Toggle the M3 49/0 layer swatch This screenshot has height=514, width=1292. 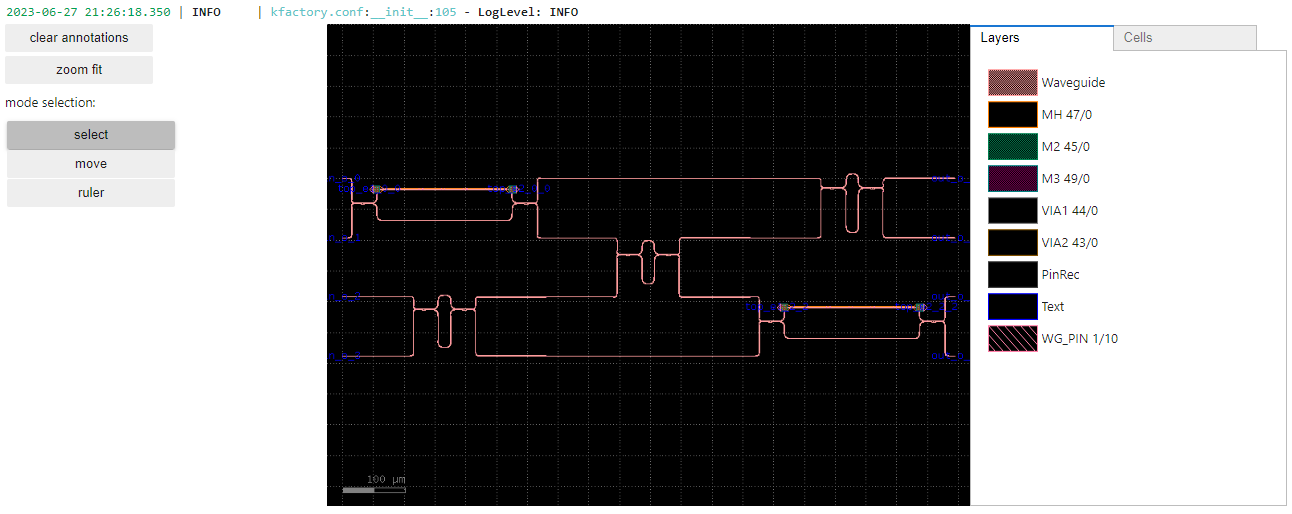point(1013,179)
